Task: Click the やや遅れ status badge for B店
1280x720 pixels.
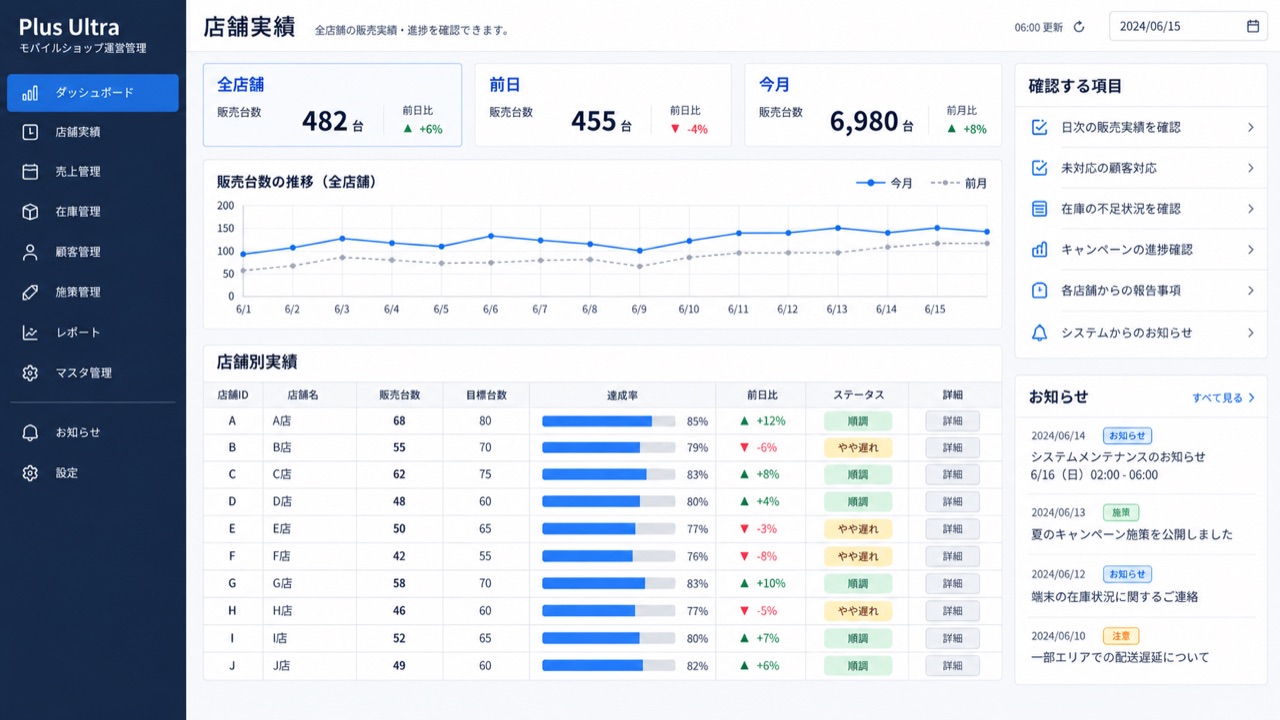Action: [858, 448]
